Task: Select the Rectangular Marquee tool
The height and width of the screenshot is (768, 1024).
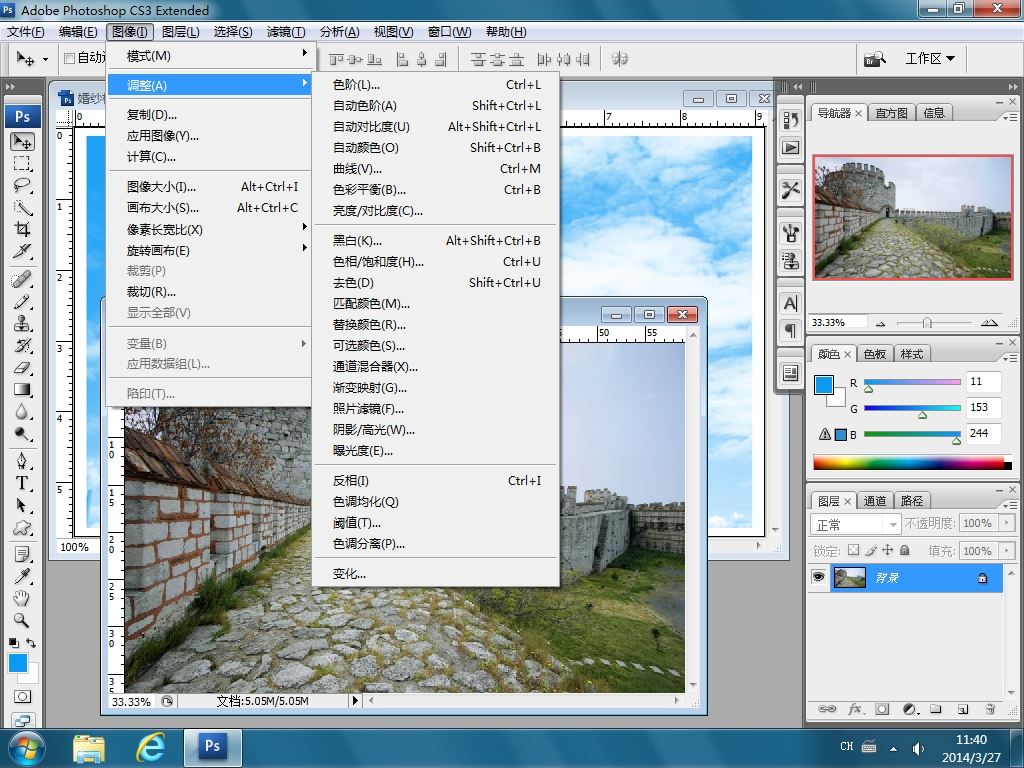Action: 22,163
